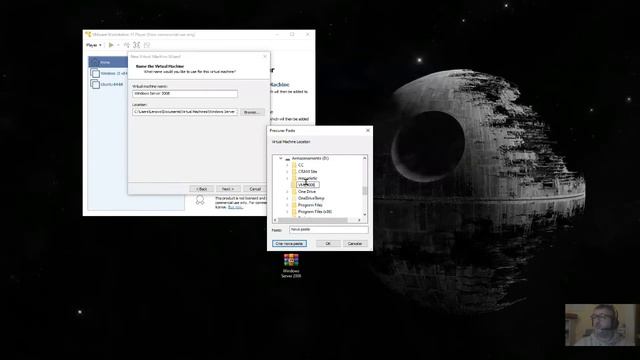Image resolution: width=640 pixels, height=360 pixels.
Task: Open the Player menu in VMware
Action: click(x=93, y=45)
